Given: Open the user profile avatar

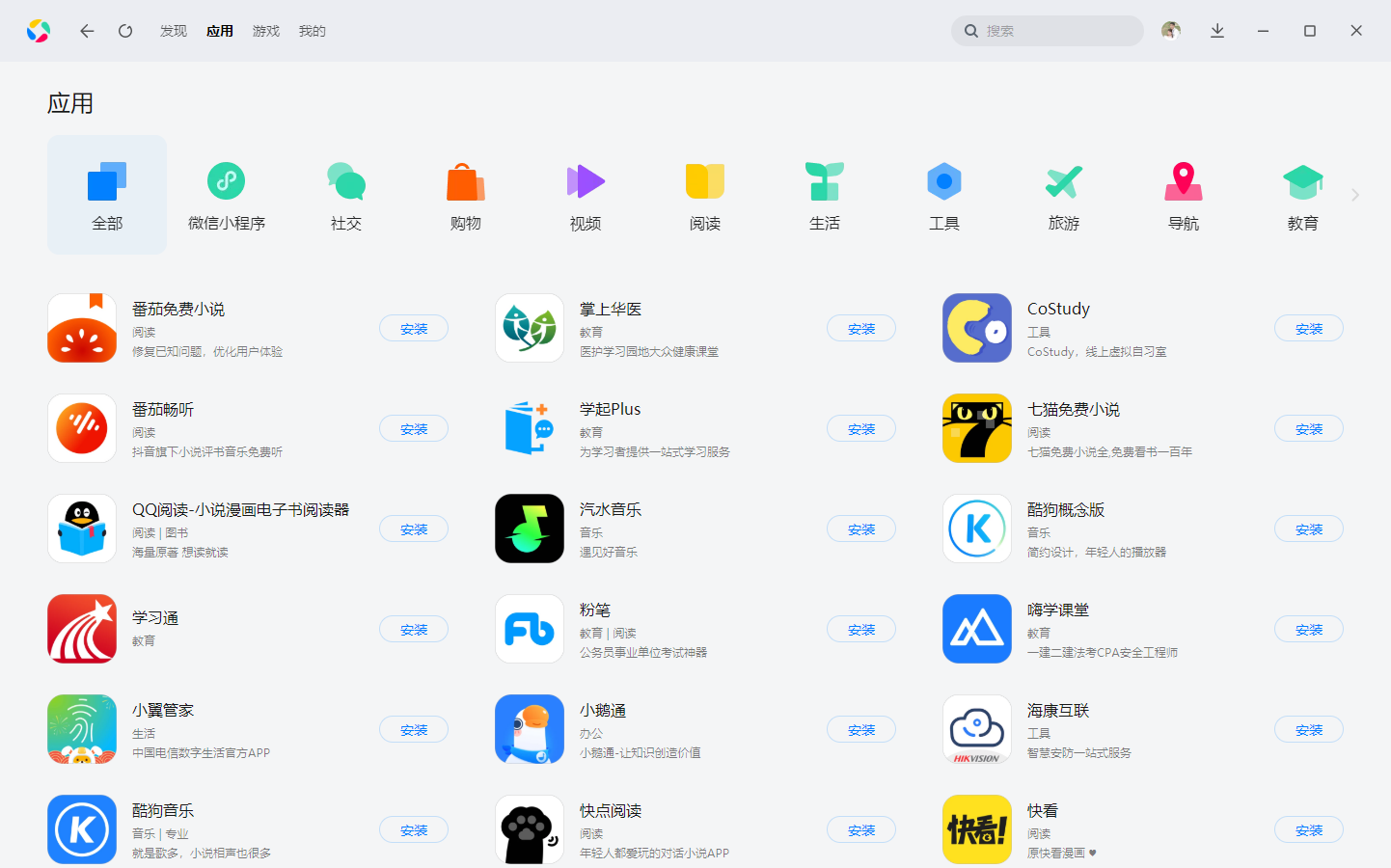Looking at the screenshot, I should 1171,31.
